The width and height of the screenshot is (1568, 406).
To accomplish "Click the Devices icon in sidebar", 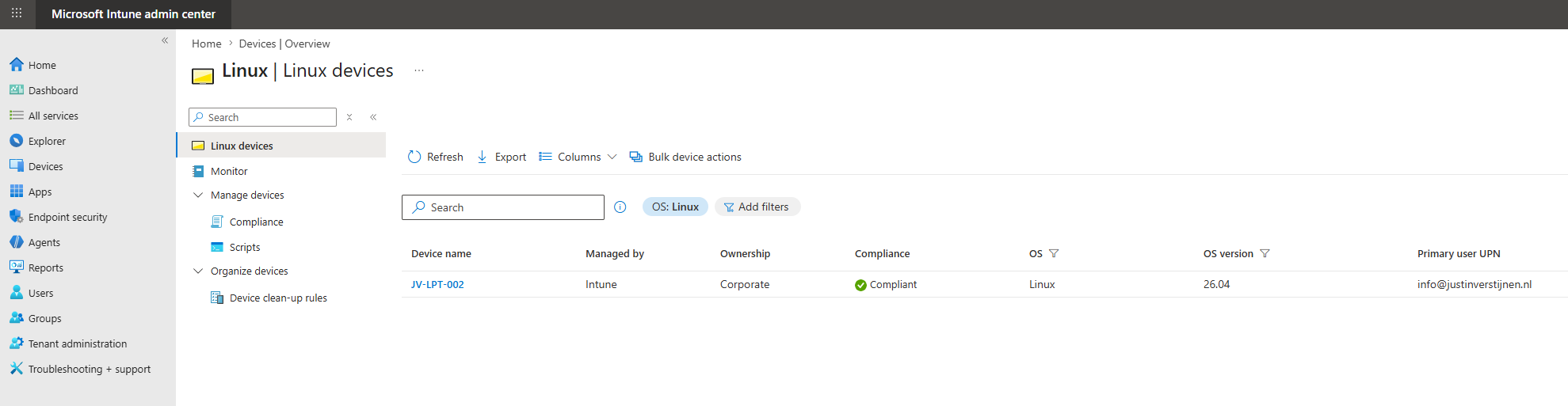I will coord(17,166).
